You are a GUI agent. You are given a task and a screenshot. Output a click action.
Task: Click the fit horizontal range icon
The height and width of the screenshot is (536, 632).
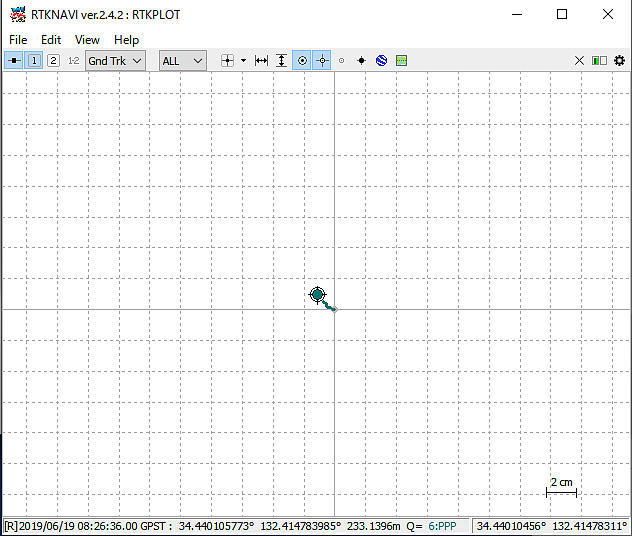[262, 61]
